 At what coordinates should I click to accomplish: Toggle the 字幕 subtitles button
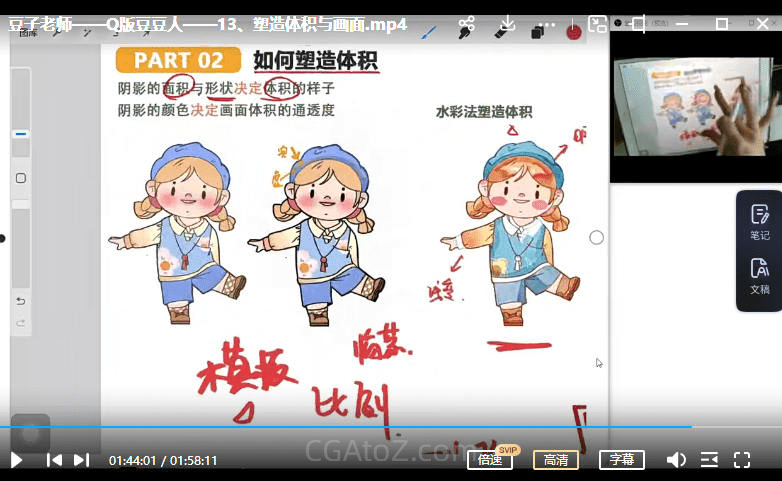point(621,460)
